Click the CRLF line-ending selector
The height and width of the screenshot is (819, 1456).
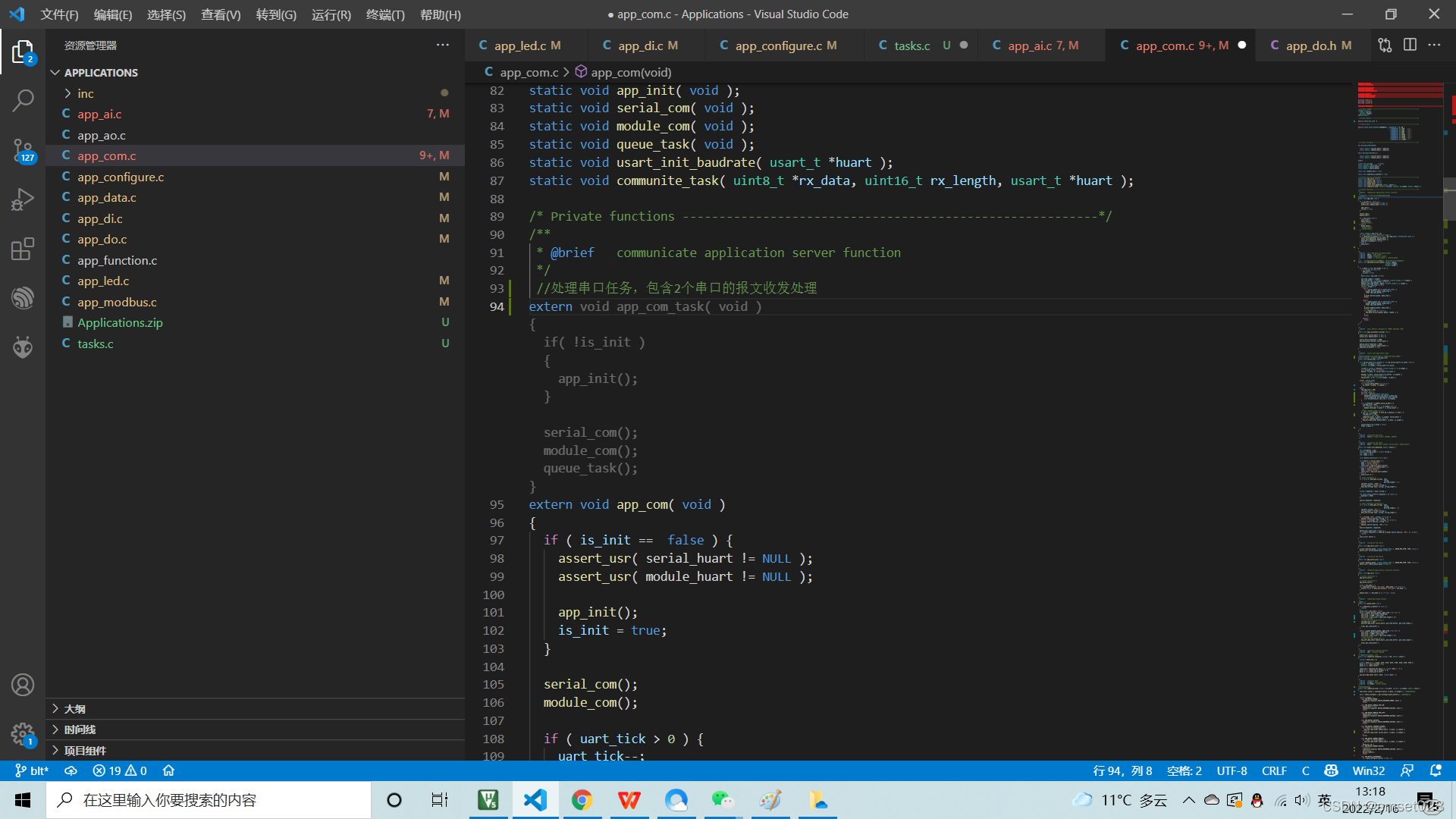coord(1274,770)
